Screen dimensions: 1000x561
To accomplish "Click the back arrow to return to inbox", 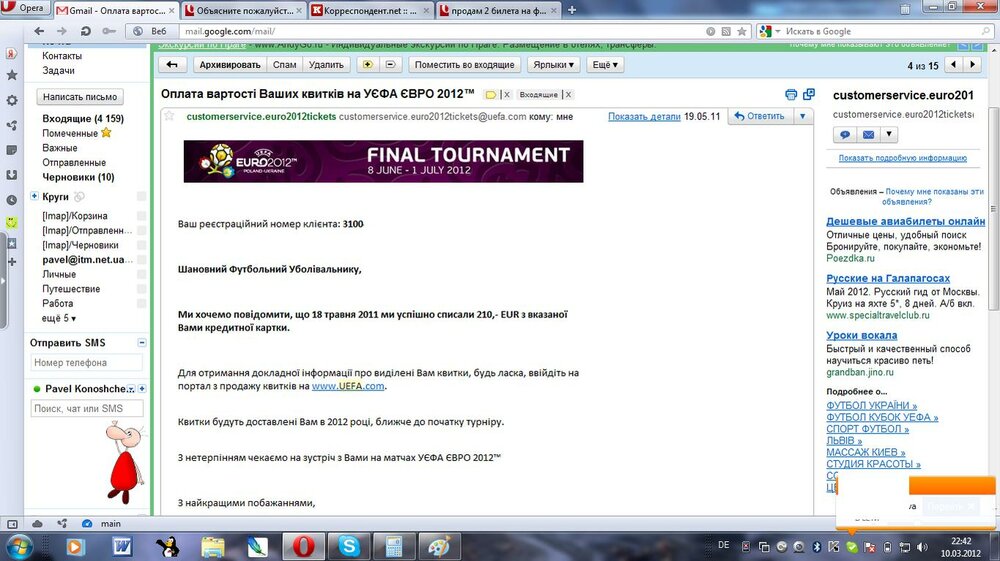I will click(x=172, y=64).
